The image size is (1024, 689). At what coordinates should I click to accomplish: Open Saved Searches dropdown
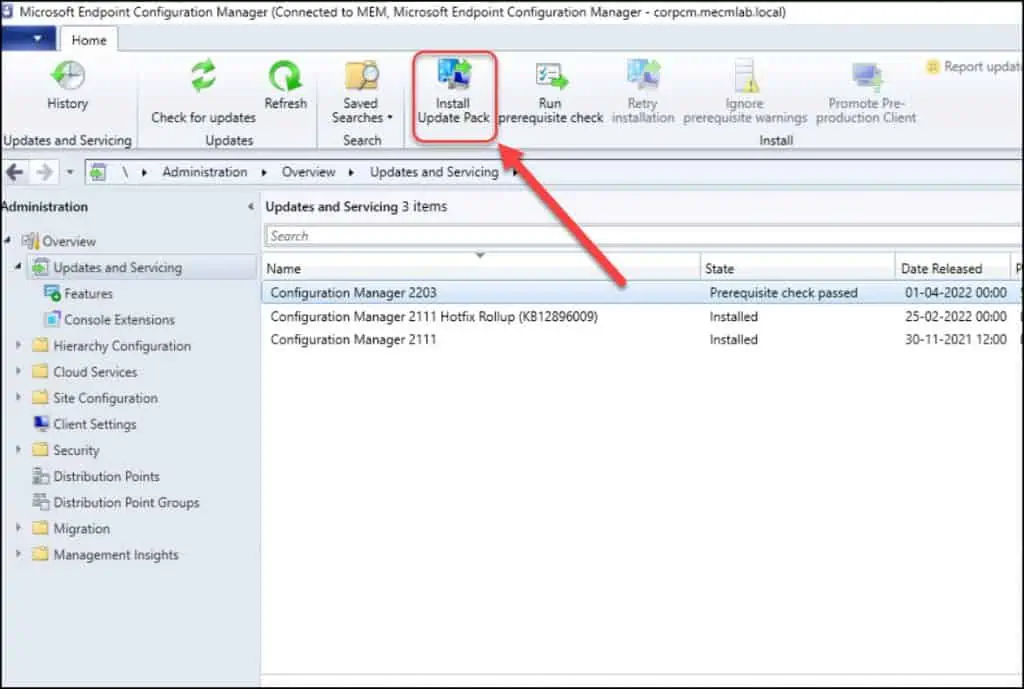point(361,92)
